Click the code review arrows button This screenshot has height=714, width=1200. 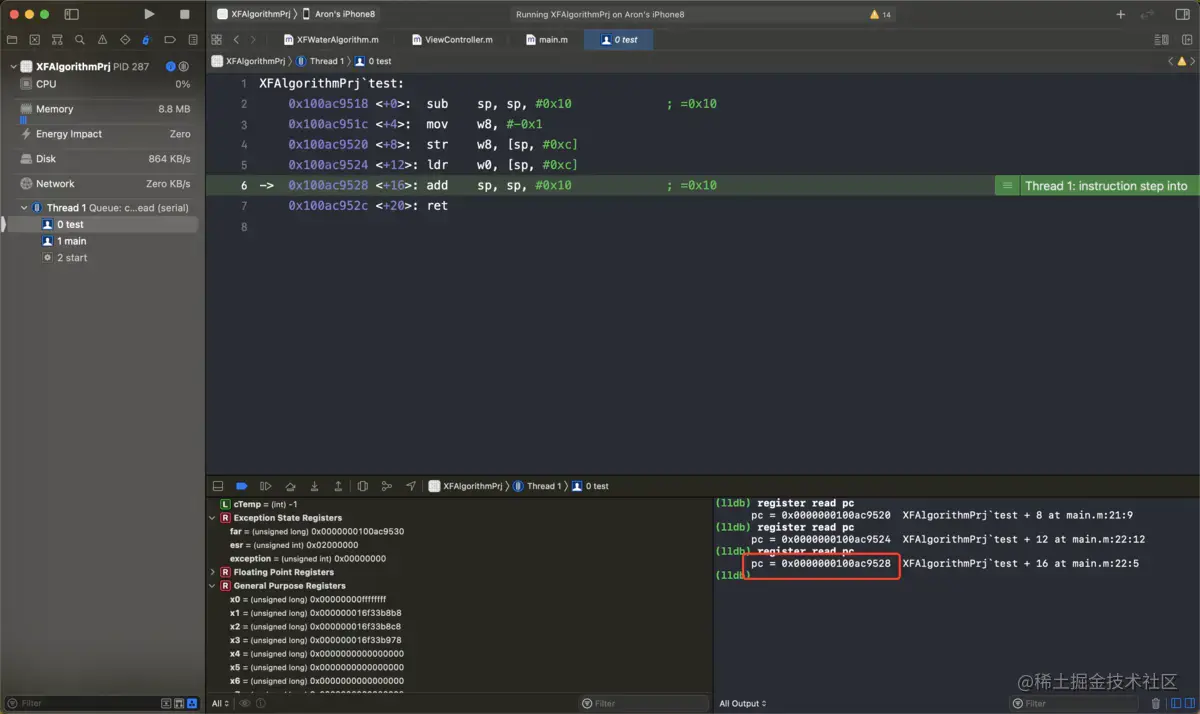point(1148,15)
